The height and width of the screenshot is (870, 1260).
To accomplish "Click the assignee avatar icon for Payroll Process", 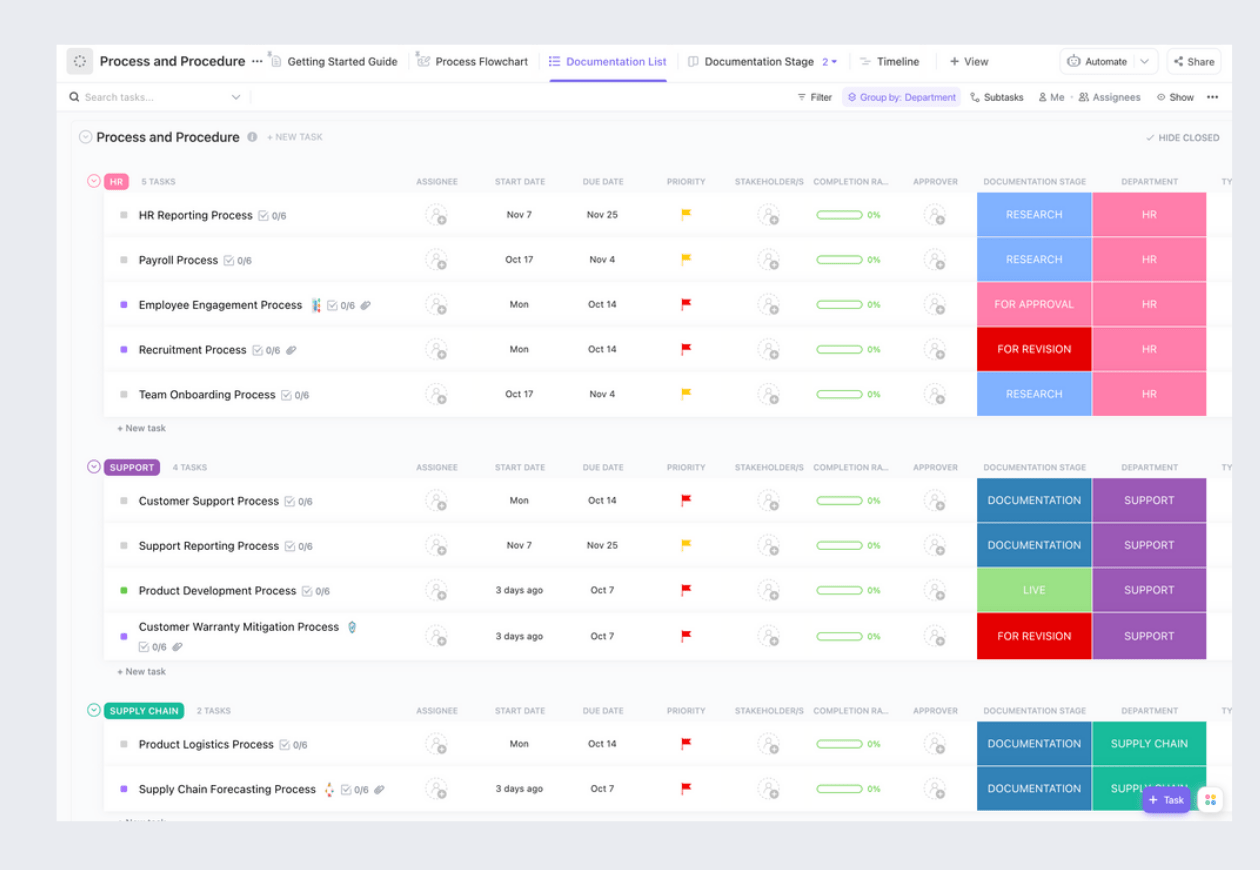I will (x=436, y=260).
